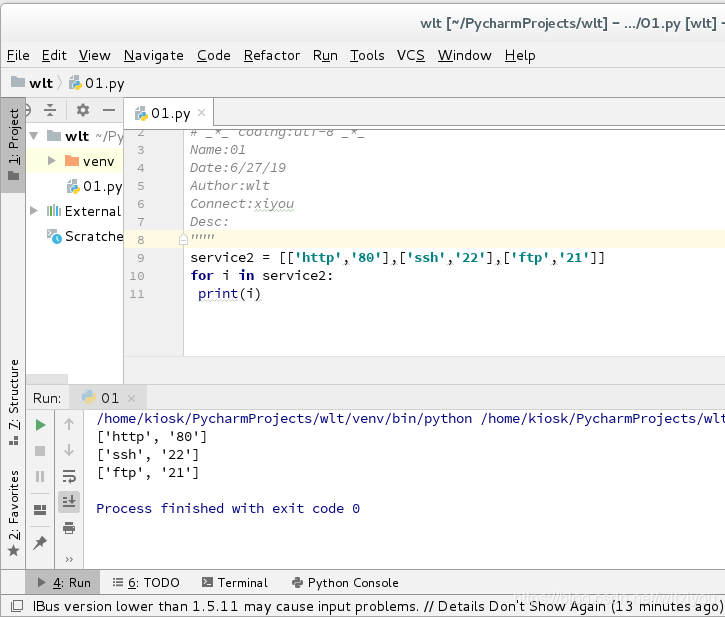Expand the venv folder
Viewport: 725px width, 617px height.
(51, 161)
